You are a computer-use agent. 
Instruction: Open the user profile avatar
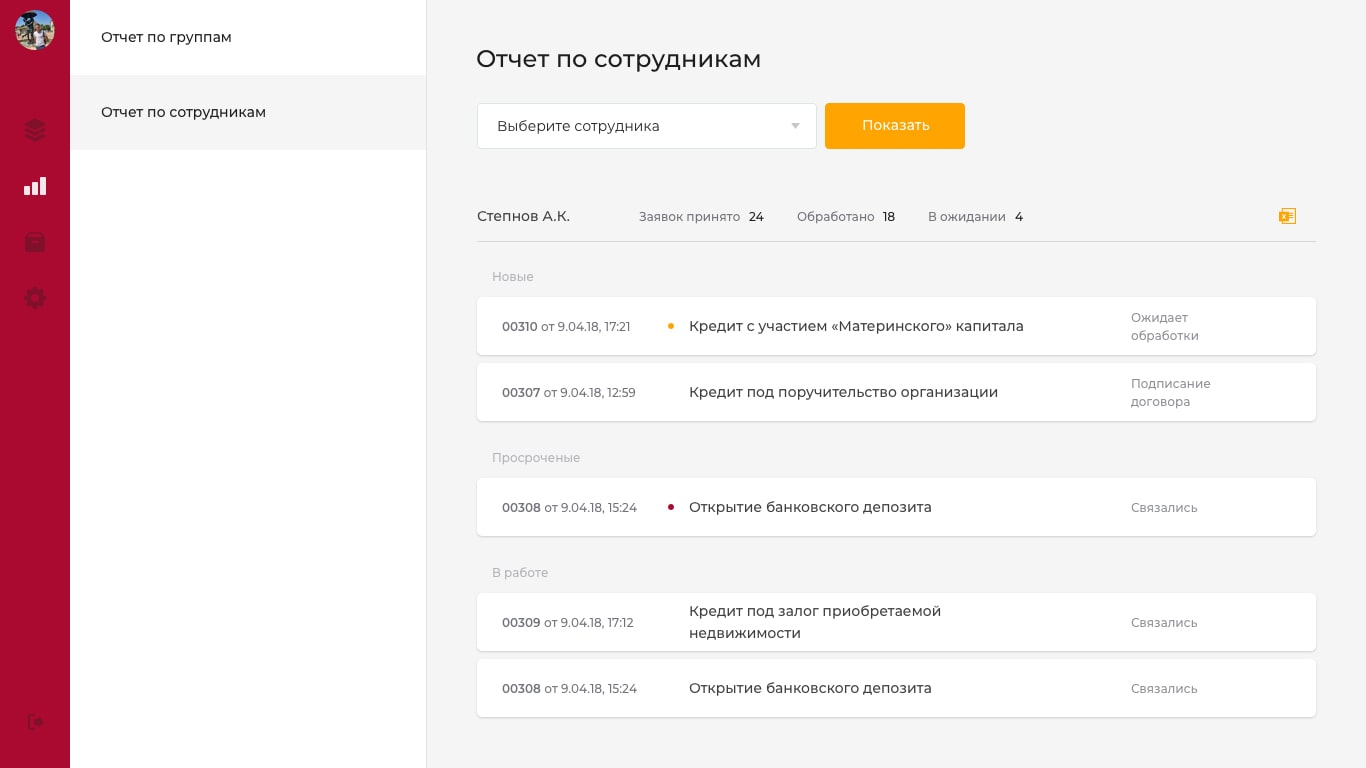tap(35, 30)
